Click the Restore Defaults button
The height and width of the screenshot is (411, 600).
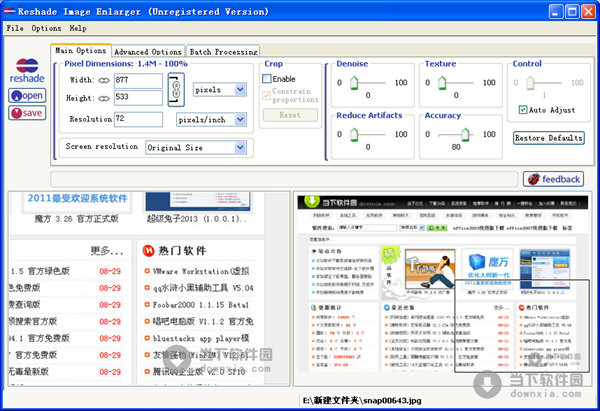[549, 138]
